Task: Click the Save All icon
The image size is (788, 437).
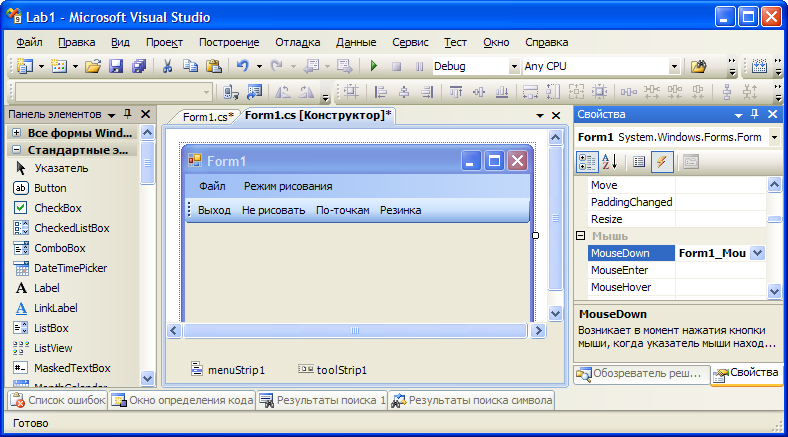Action: click(139, 66)
